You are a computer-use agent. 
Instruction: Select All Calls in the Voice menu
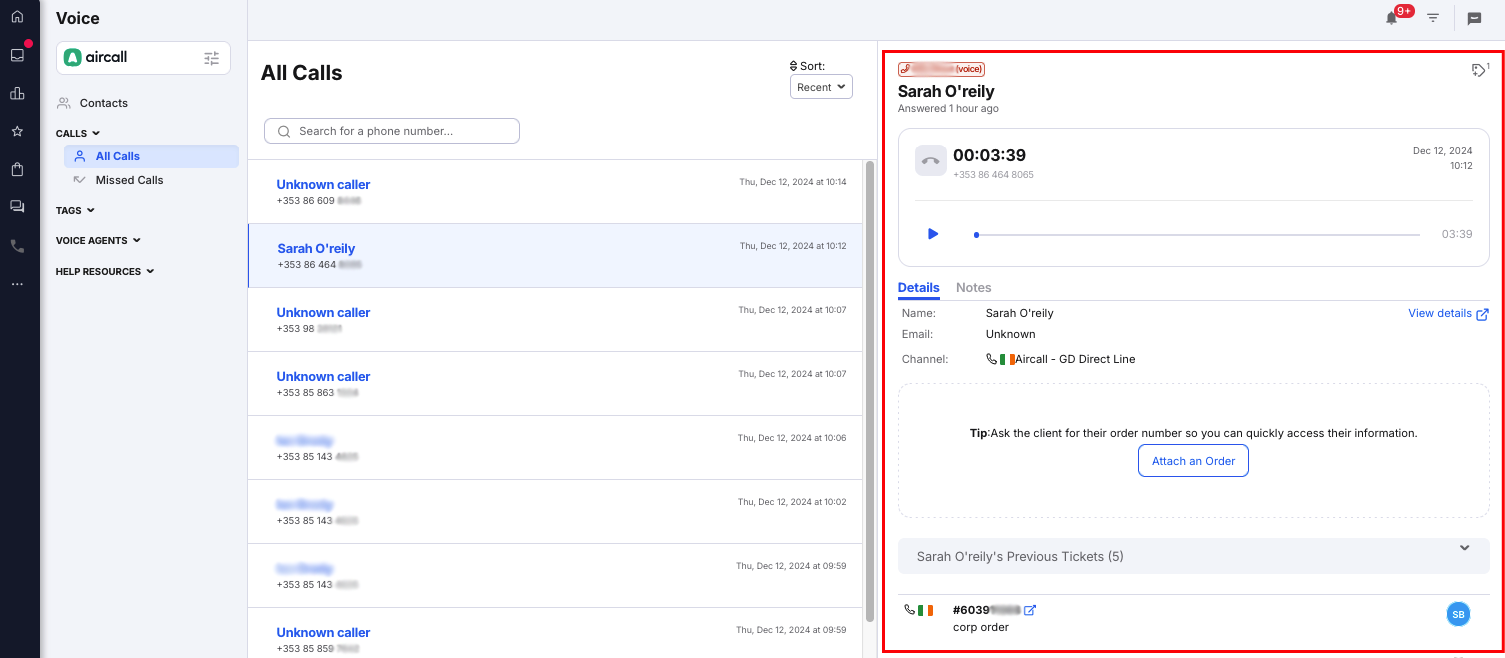coord(151,156)
